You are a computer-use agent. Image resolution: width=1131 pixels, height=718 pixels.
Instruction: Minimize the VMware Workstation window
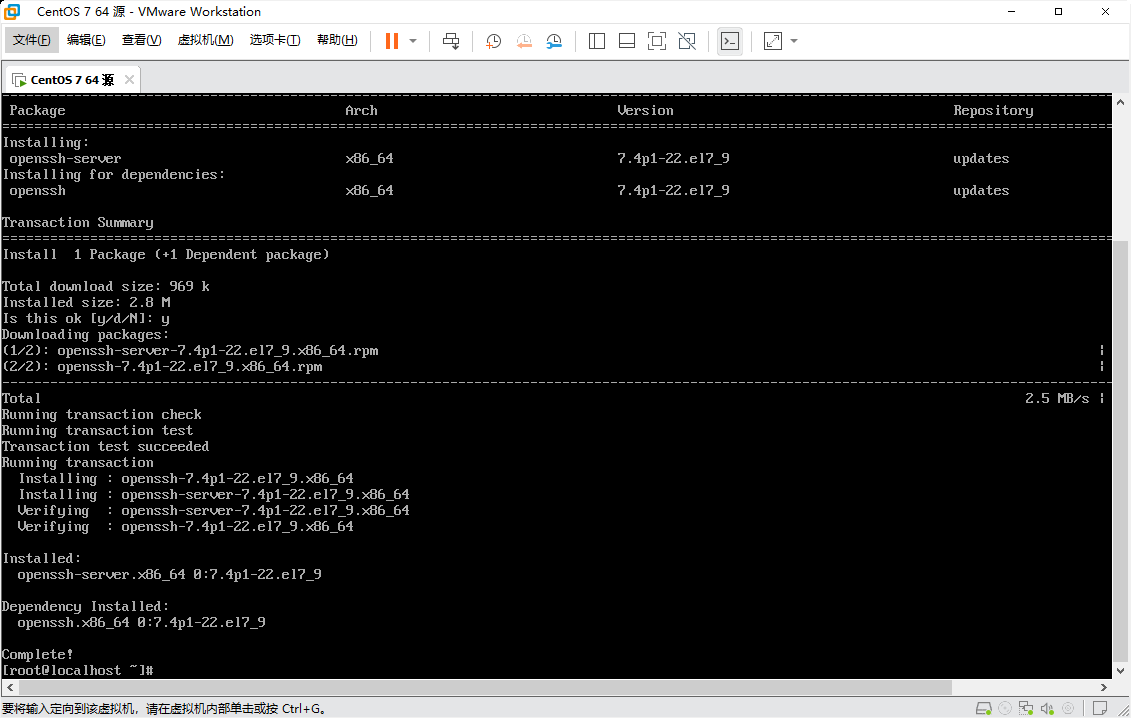click(1011, 12)
